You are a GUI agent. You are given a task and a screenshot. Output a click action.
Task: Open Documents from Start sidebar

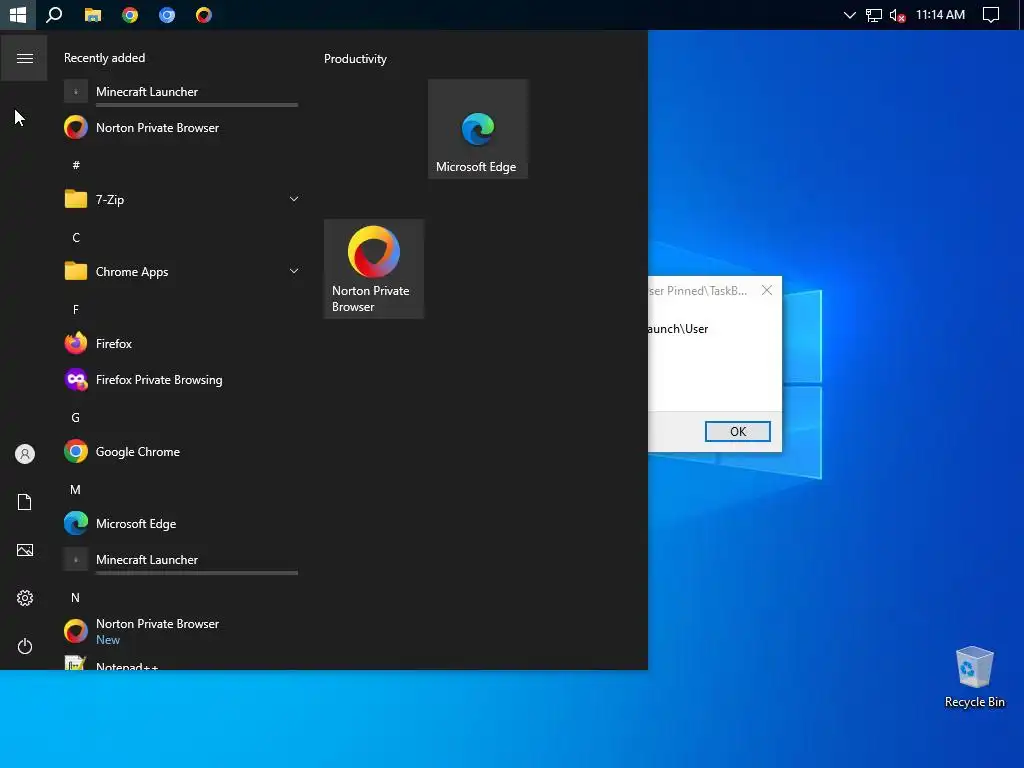[25, 502]
